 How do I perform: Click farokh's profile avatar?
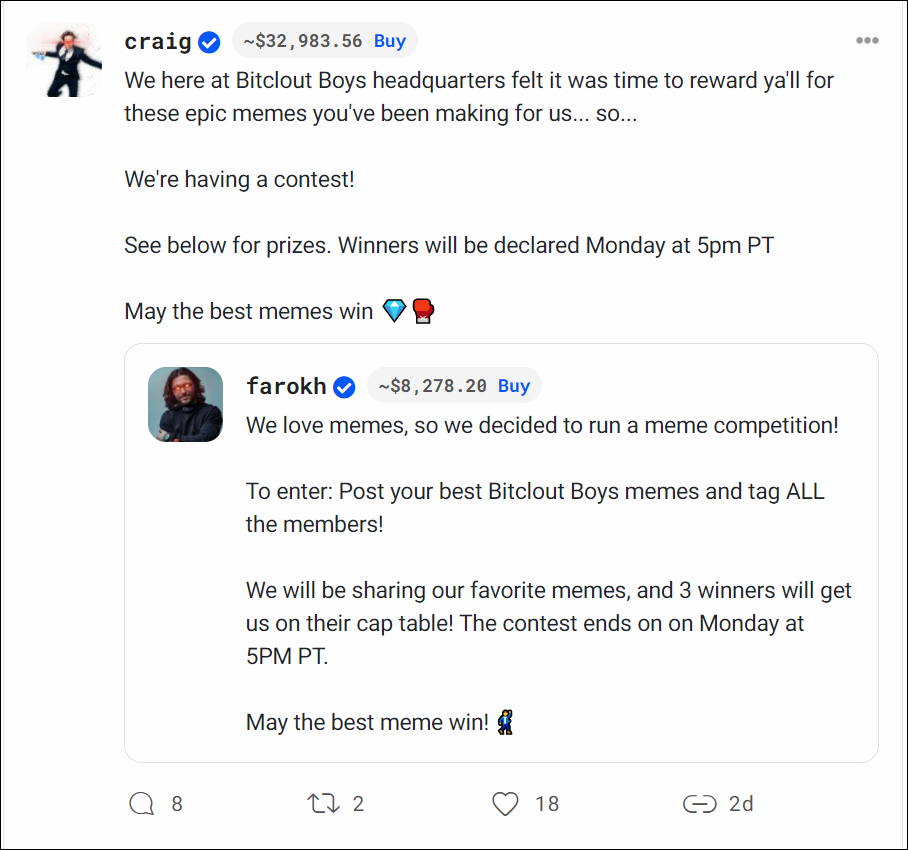tap(185, 404)
